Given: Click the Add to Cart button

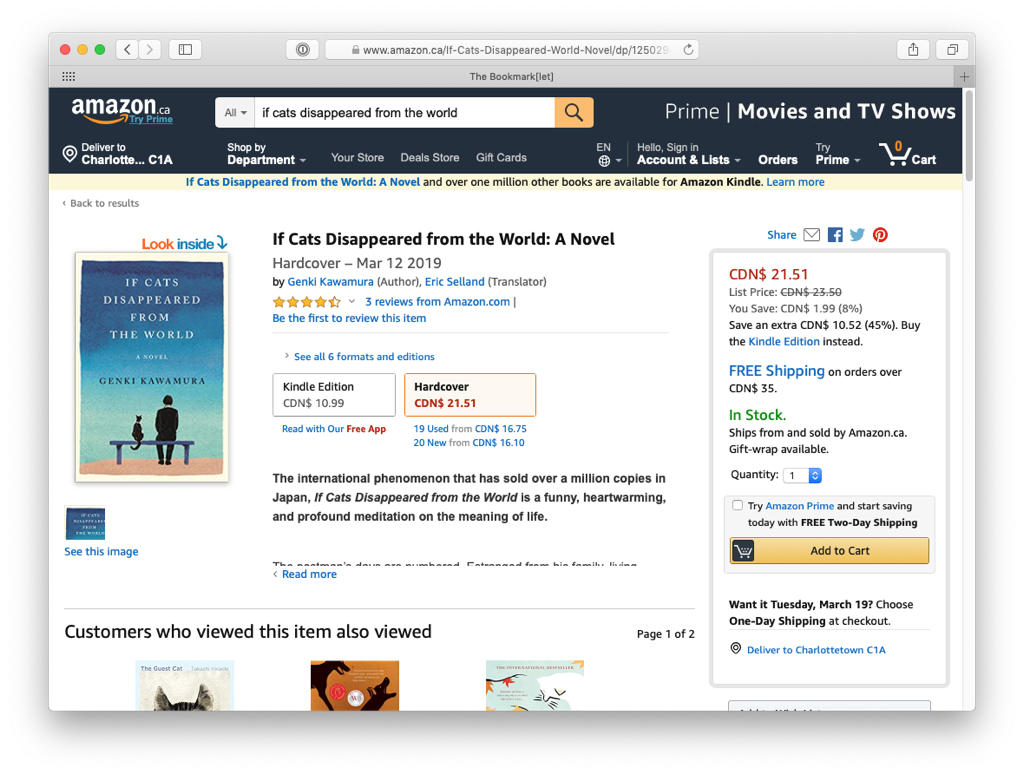Looking at the screenshot, I should [829, 550].
